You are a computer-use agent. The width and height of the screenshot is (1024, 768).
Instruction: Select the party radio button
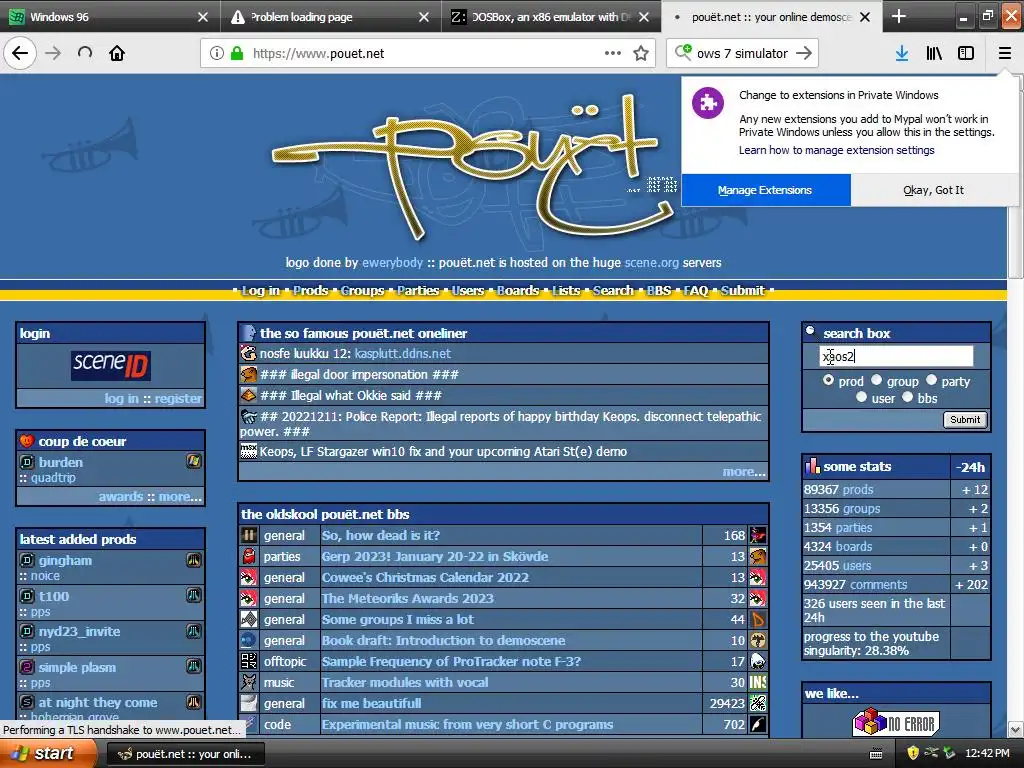coord(931,379)
